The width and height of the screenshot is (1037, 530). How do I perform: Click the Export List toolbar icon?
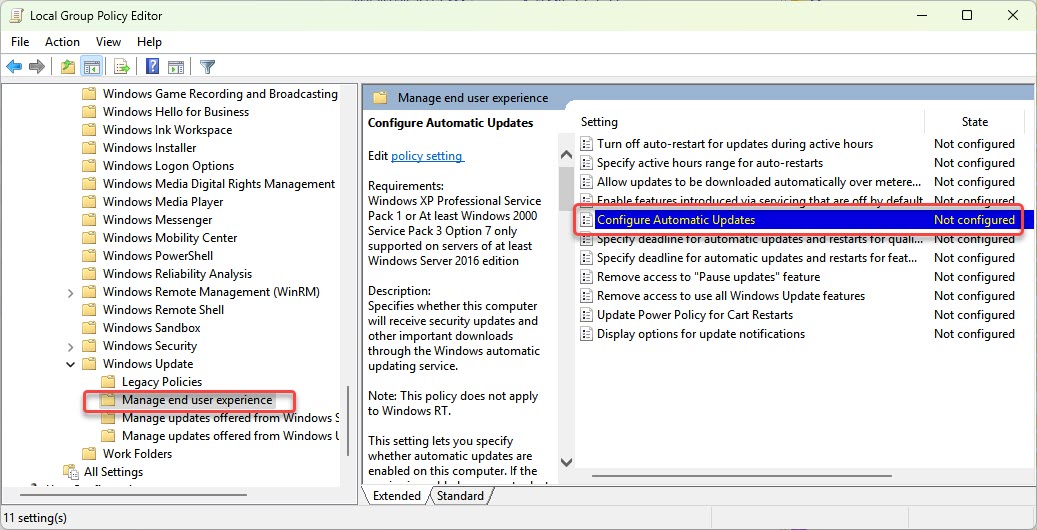pyautogui.click(x=122, y=67)
